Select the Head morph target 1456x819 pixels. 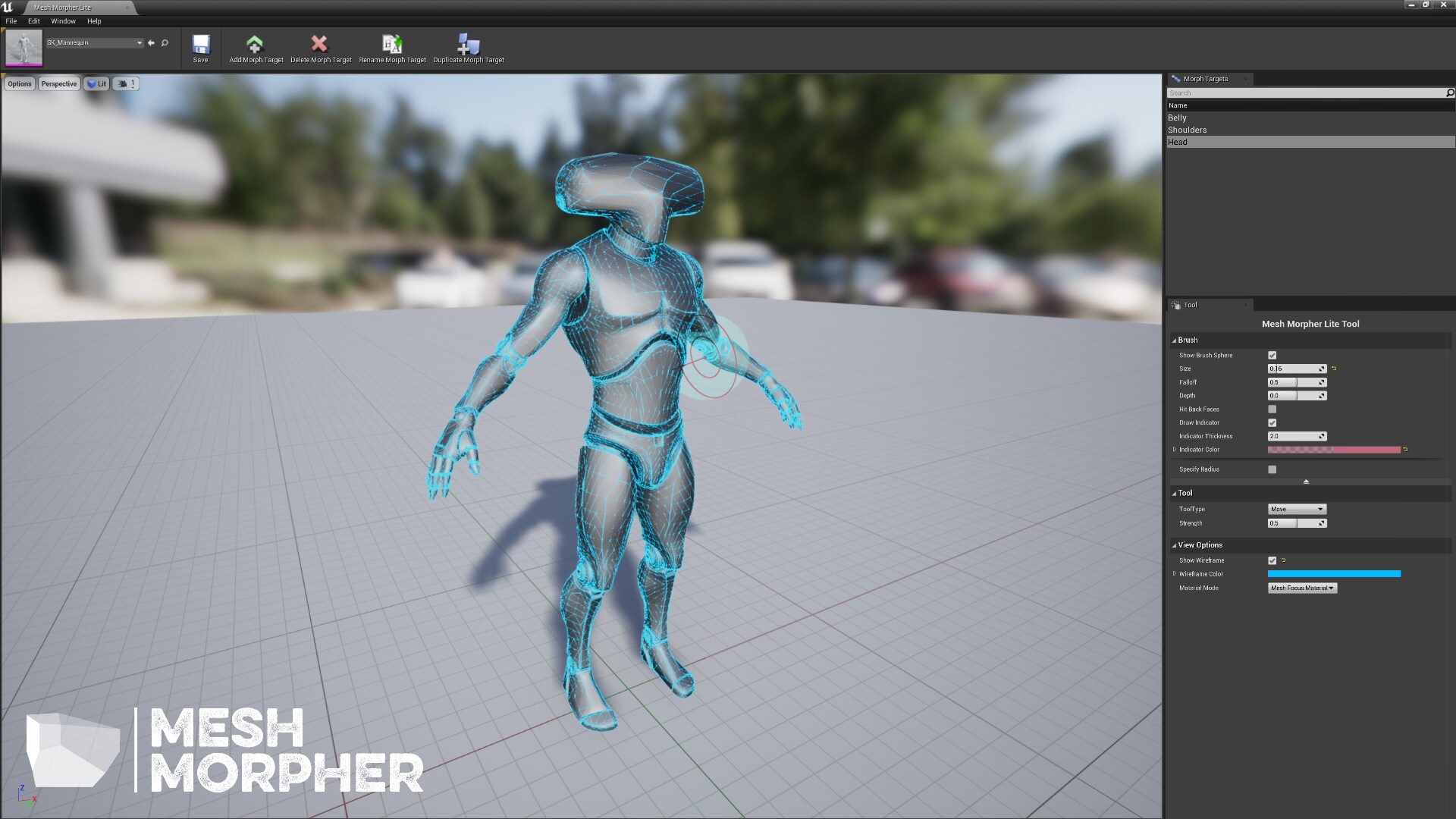pyautogui.click(x=1213, y=142)
